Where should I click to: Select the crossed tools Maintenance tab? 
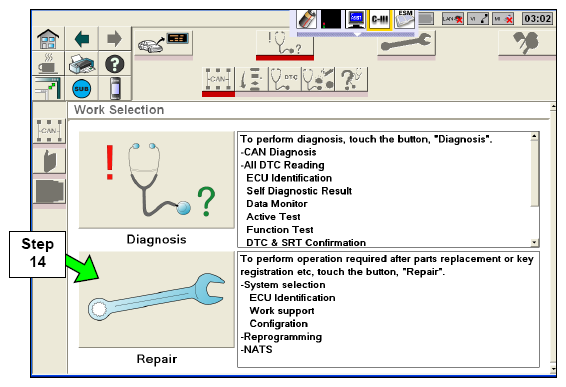pyautogui.click(x=527, y=44)
